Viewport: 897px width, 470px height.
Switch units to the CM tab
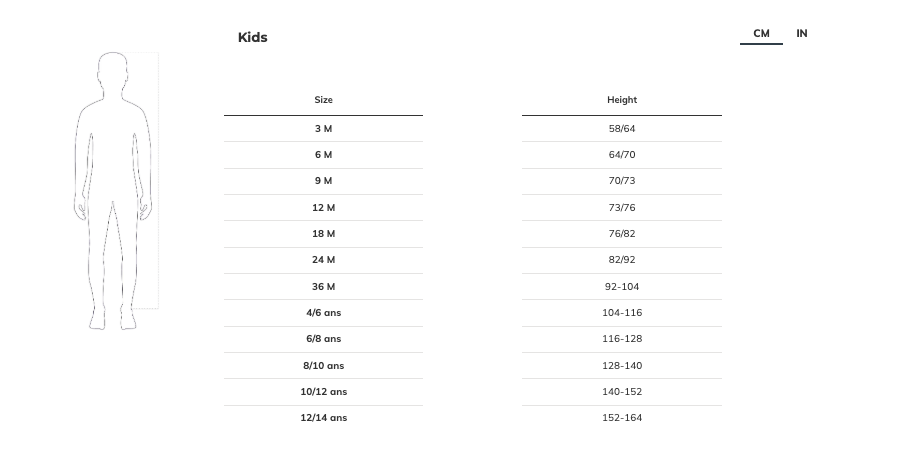pos(761,34)
